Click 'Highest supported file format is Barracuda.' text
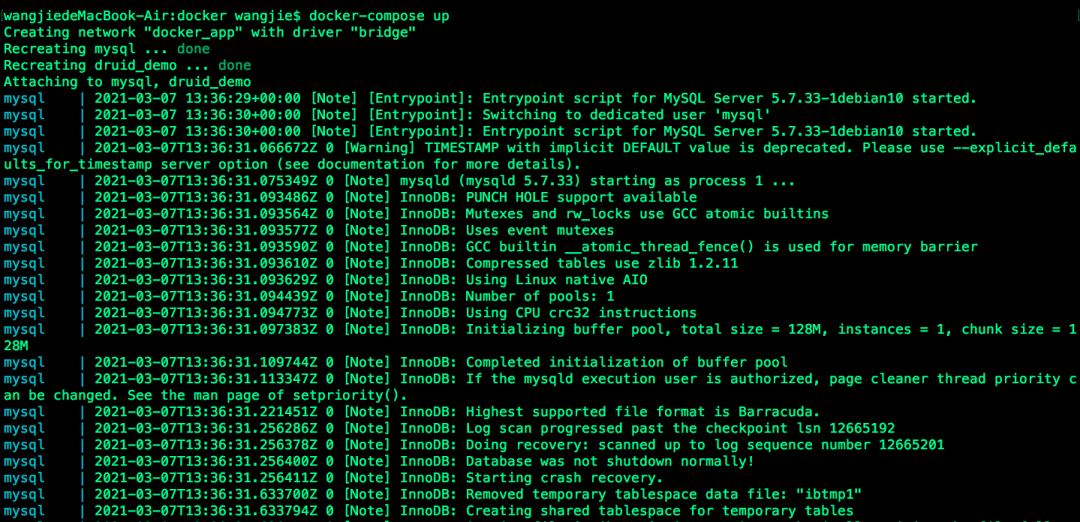This screenshot has height=522, width=1080. coord(643,412)
